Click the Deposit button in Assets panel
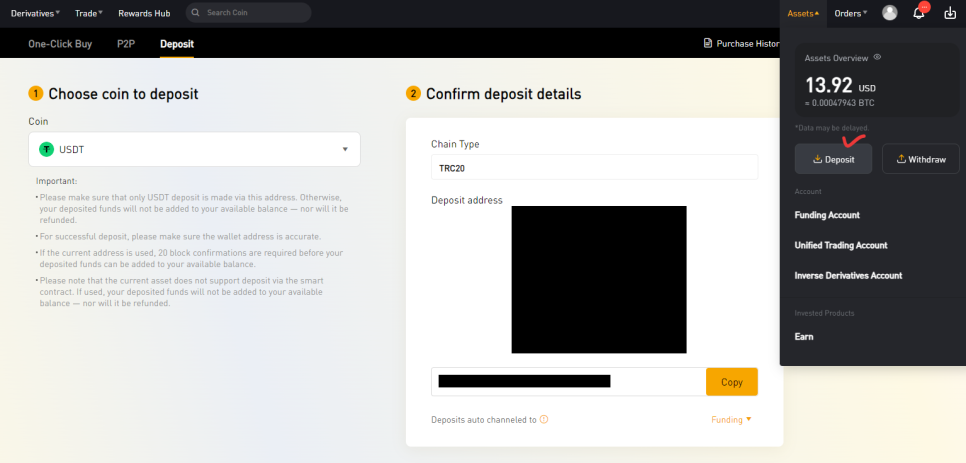Image resolution: width=966 pixels, height=463 pixels. (x=833, y=159)
